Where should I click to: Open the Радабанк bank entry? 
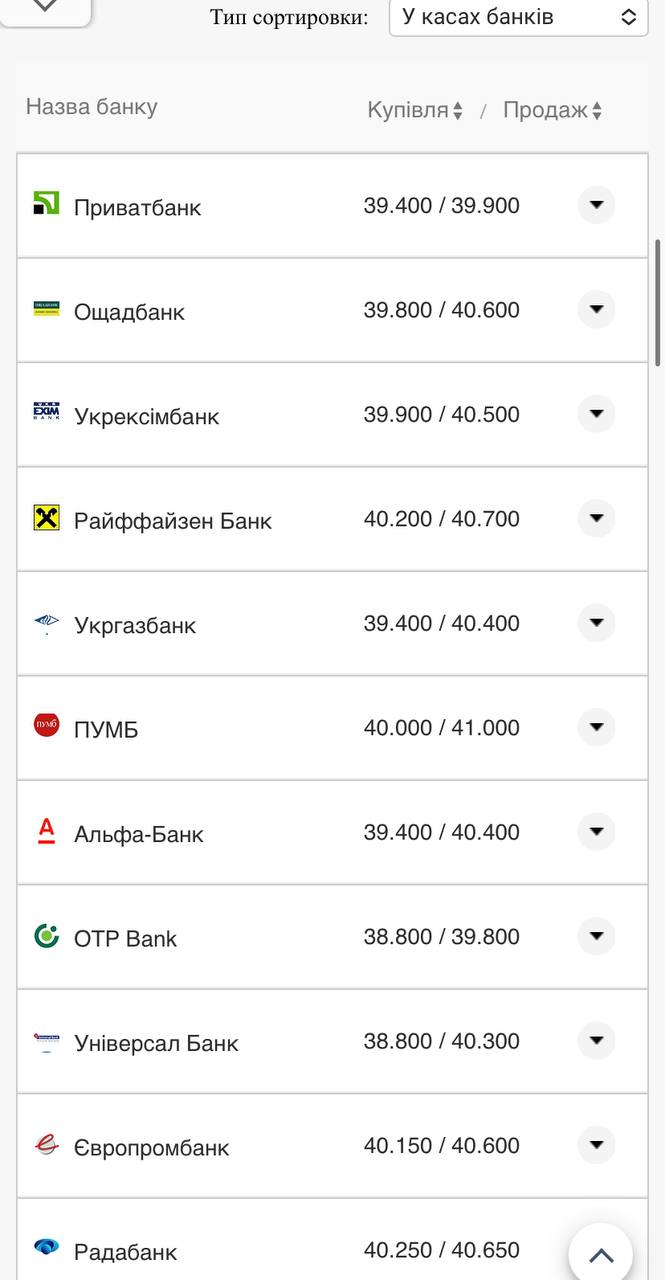pos(125,1251)
